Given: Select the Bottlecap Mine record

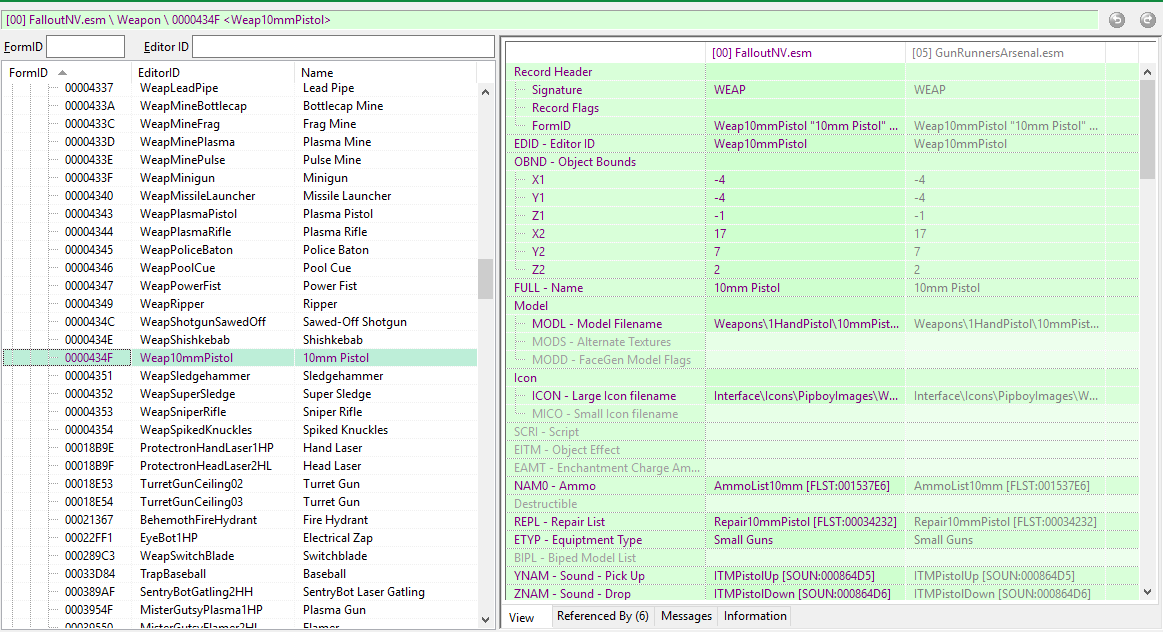Looking at the screenshot, I should coord(240,106).
